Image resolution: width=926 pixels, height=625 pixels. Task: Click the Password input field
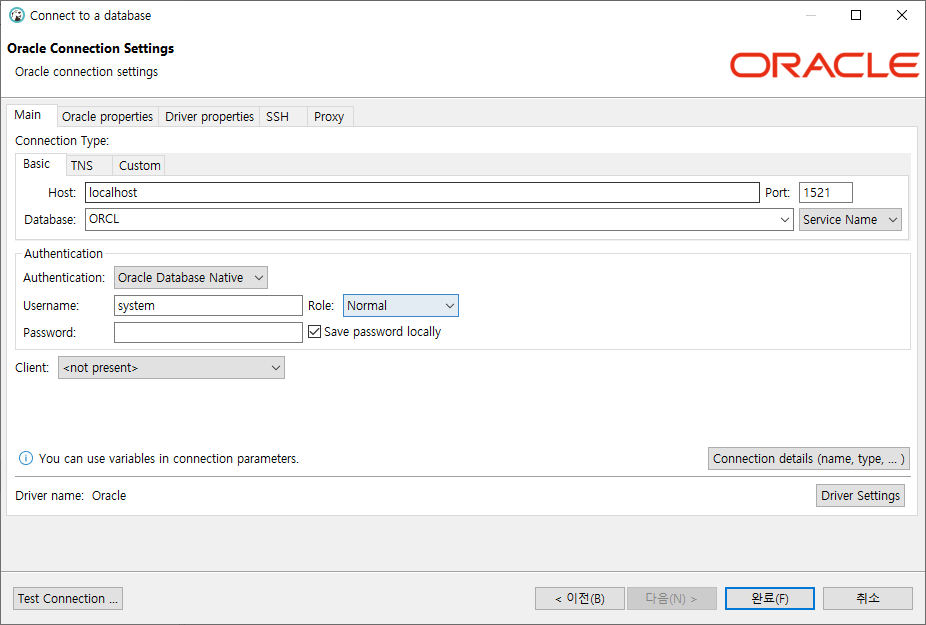pos(208,333)
